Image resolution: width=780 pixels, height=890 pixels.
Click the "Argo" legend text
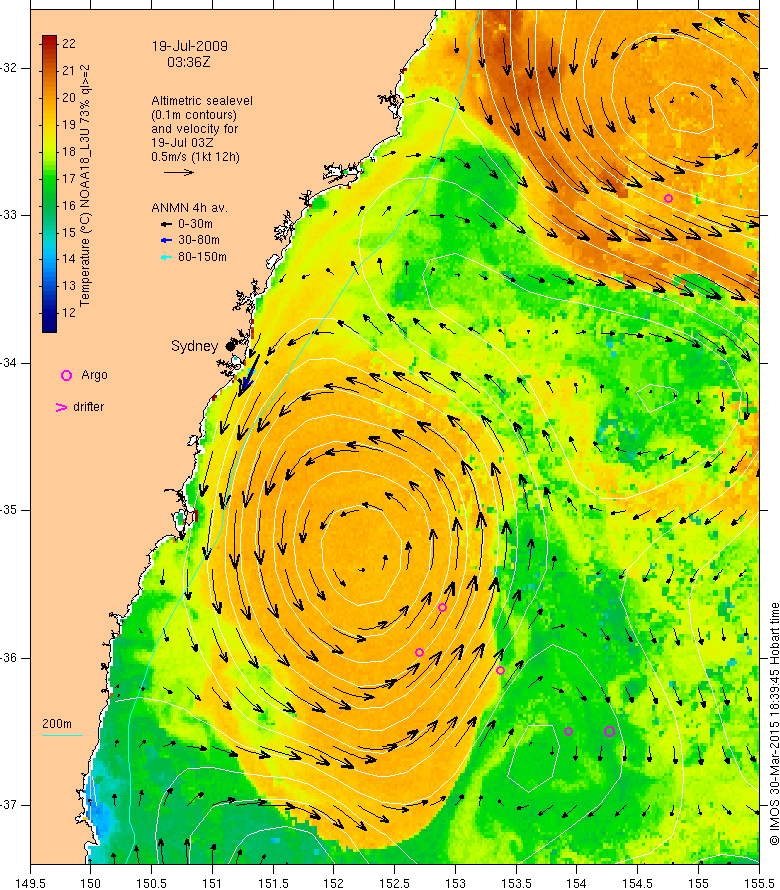pos(94,375)
